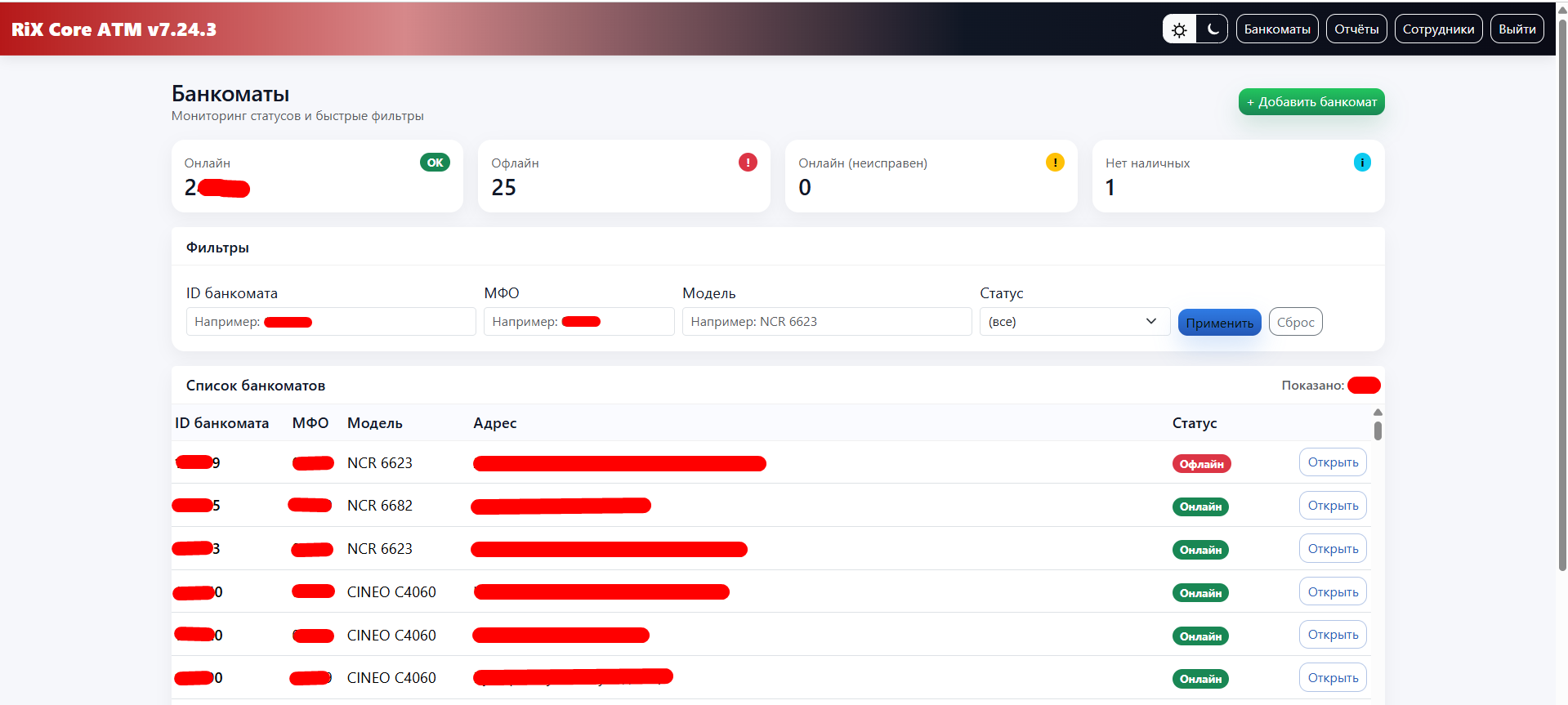
Task: Apply filters with Применить button
Action: click(x=1219, y=323)
